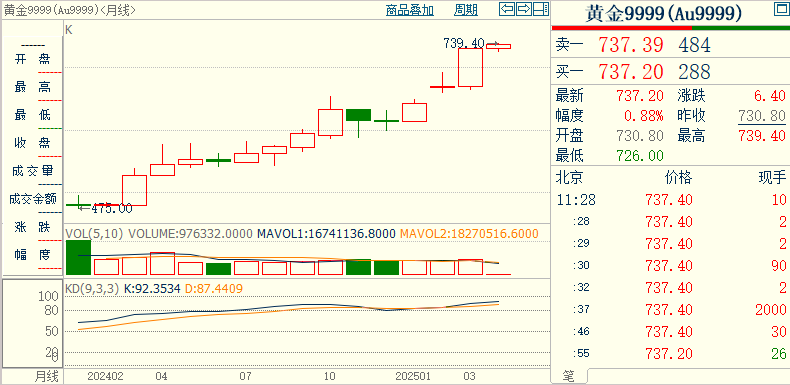Click the K label atop candlestick chart
This screenshot has height=385, width=790.
tap(69, 30)
